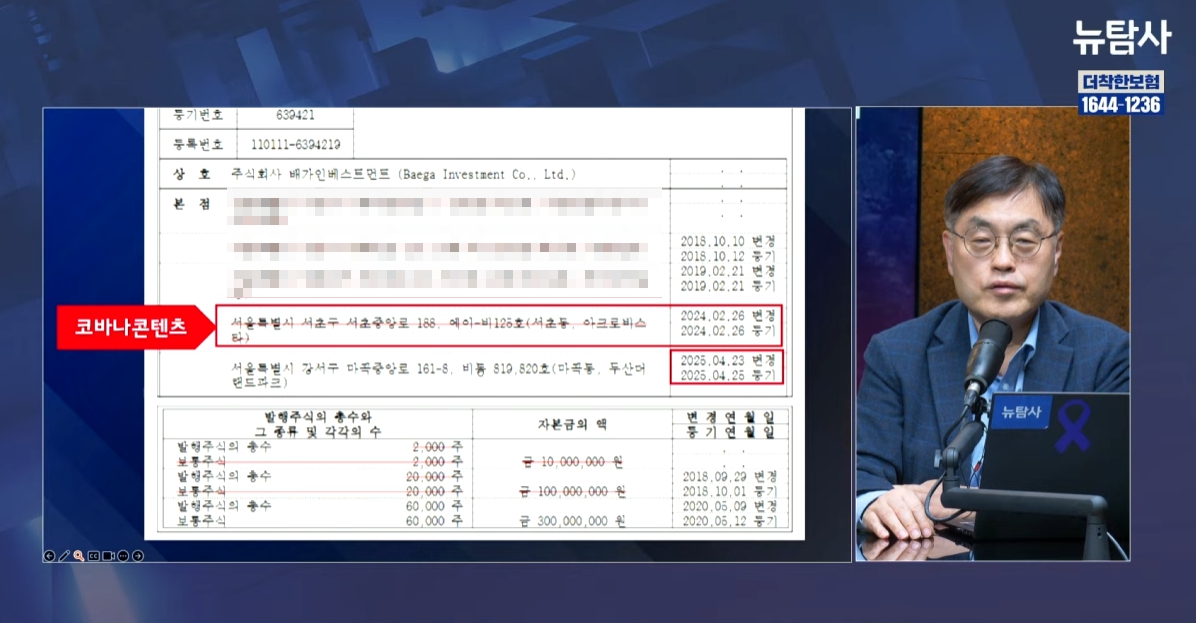Activate the magnifier zoom tool
This screenshot has height=623, width=1196.
78,555
